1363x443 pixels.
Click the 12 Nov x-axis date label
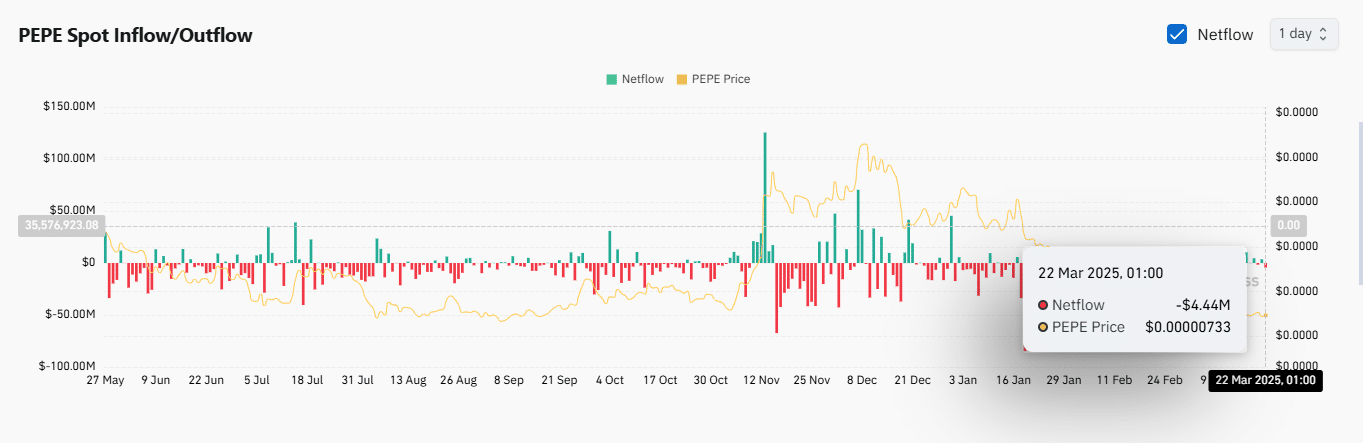pos(762,380)
